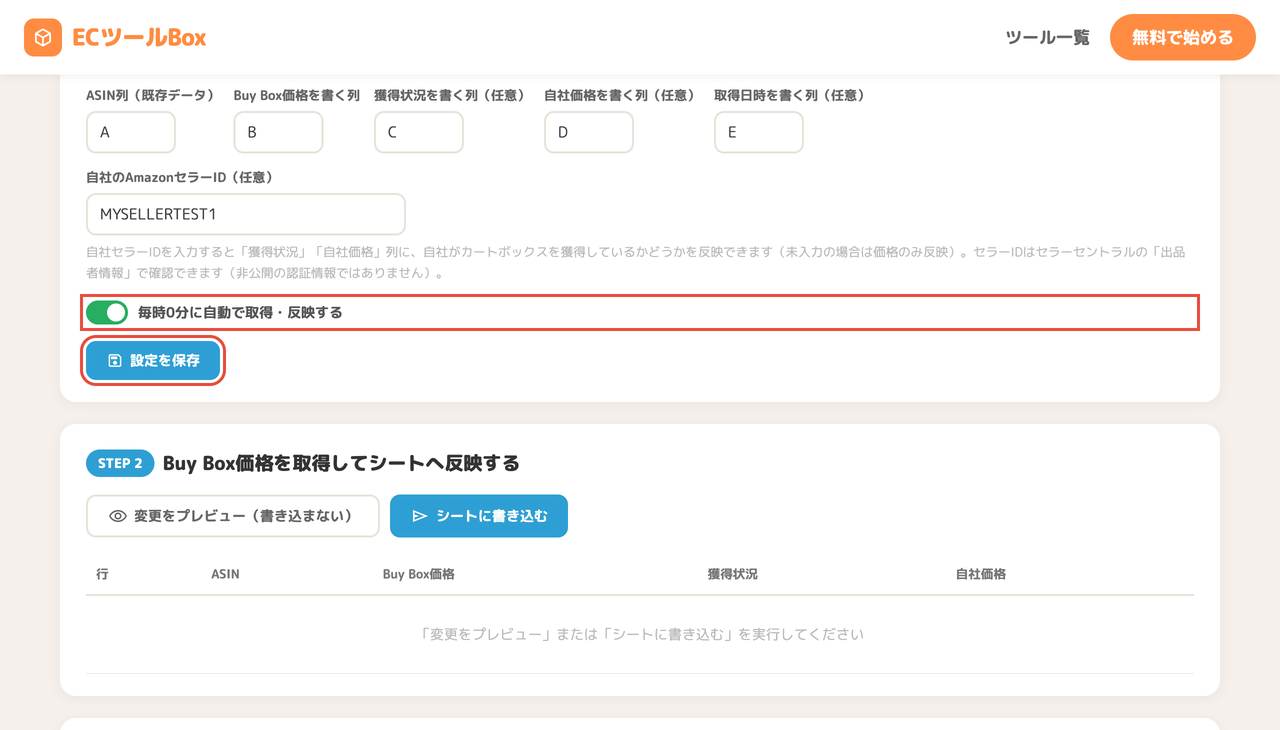Click the empty-table placeholder message
The width and height of the screenshot is (1280, 730).
(640, 634)
